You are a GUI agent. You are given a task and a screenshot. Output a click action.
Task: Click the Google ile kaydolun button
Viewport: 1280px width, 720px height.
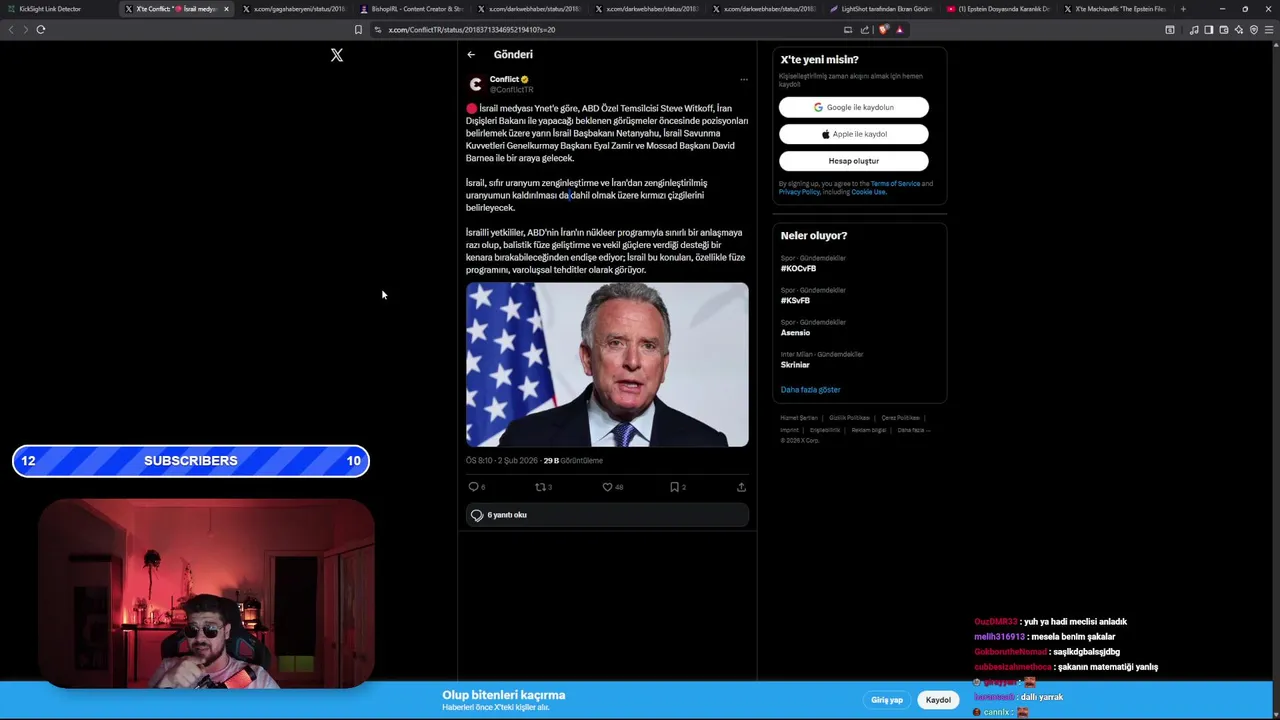click(854, 107)
